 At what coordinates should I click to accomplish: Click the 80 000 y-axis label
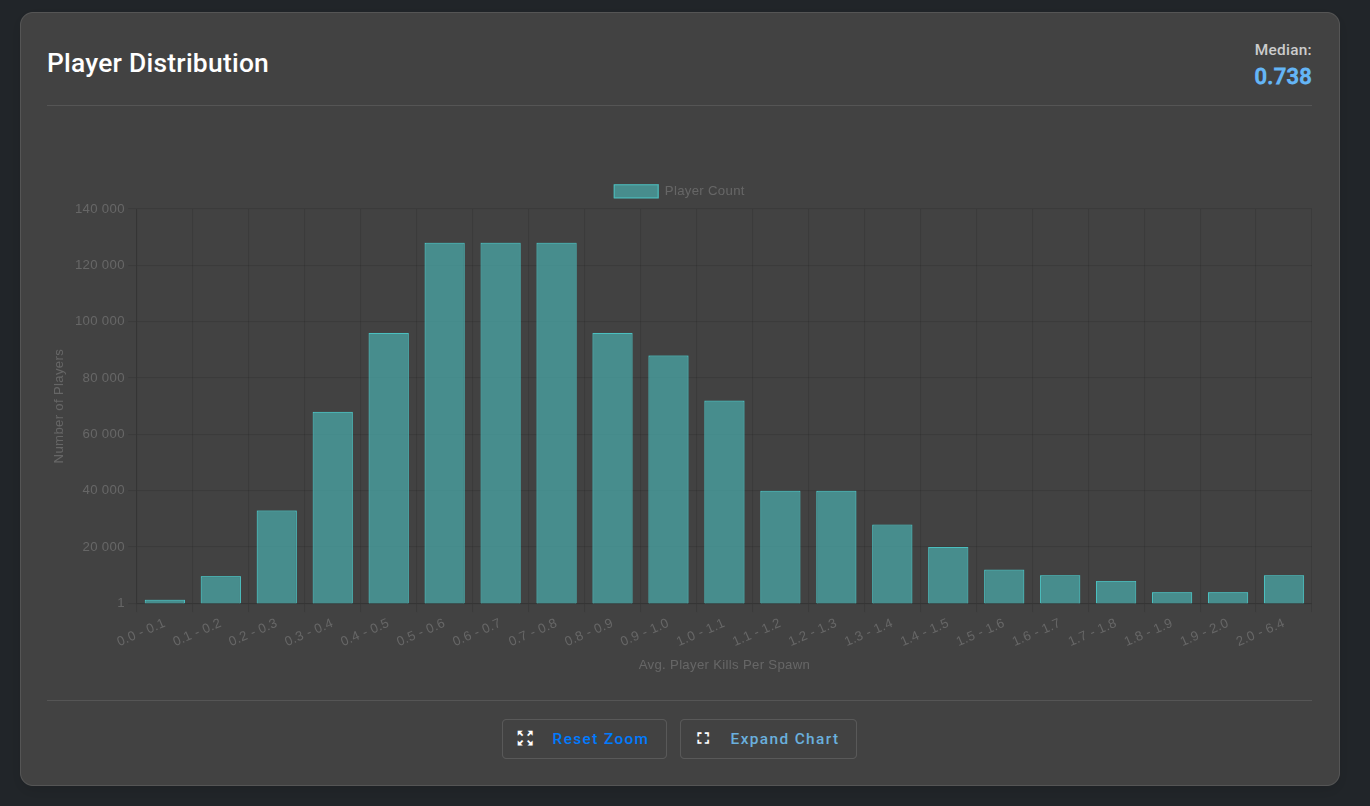[x=104, y=378]
